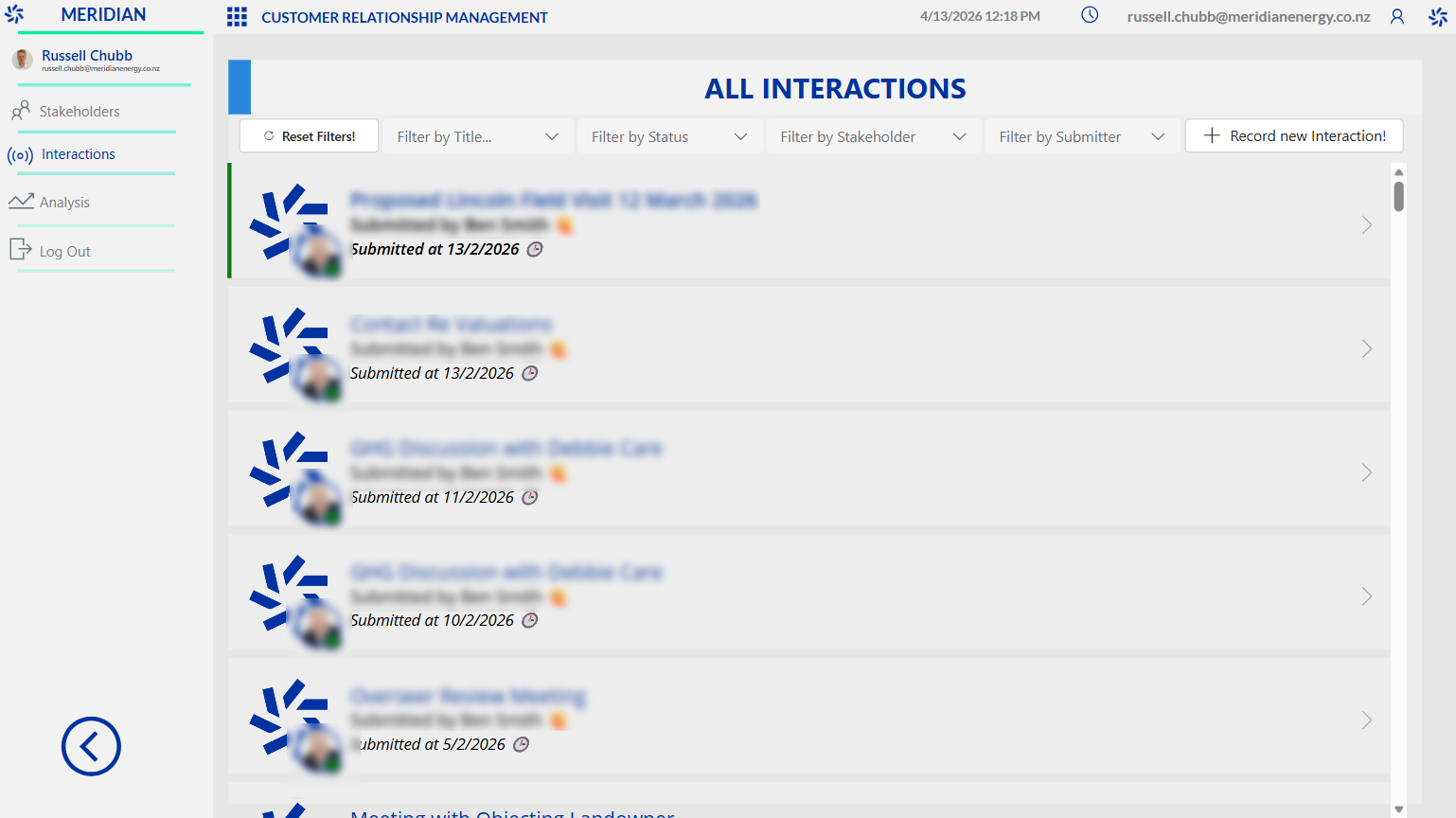The height and width of the screenshot is (818, 1456).
Task: Open the Filter by Stakeholder dropdown
Action: point(873,136)
